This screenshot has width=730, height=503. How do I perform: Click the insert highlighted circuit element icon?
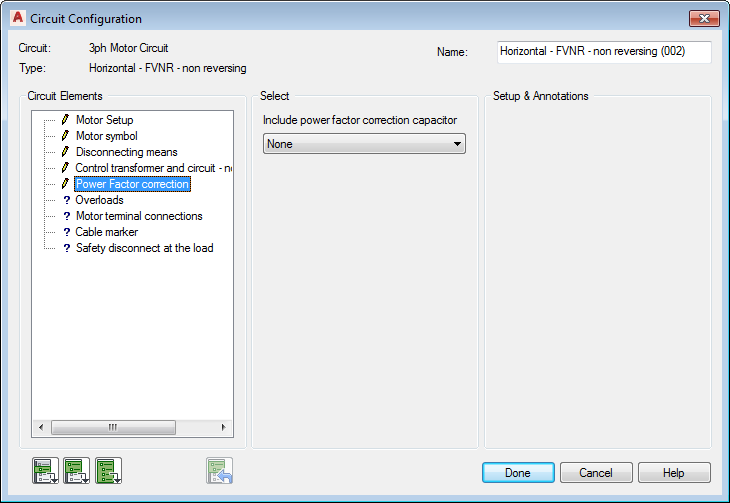(x=45, y=470)
